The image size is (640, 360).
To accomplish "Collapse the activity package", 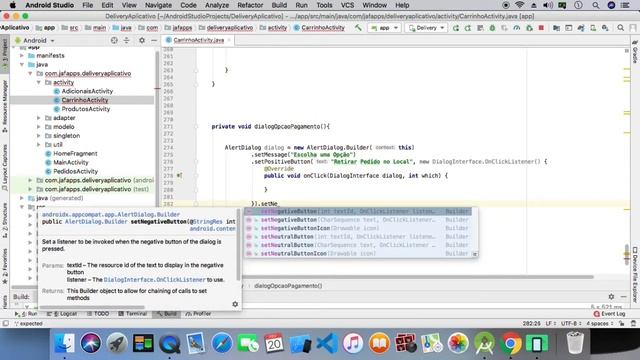I will coord(39,82).
